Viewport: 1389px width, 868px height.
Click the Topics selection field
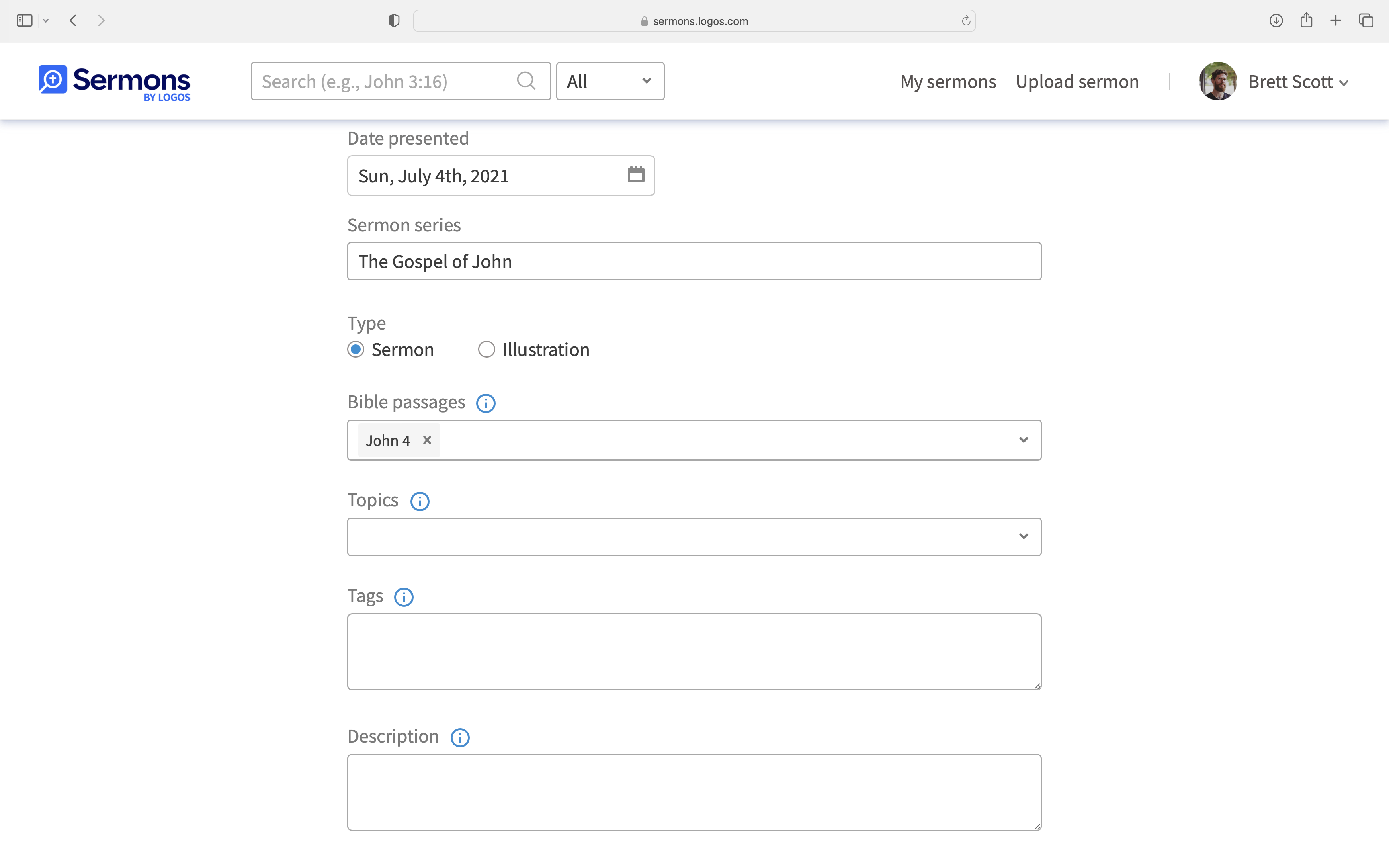(694, 537)
